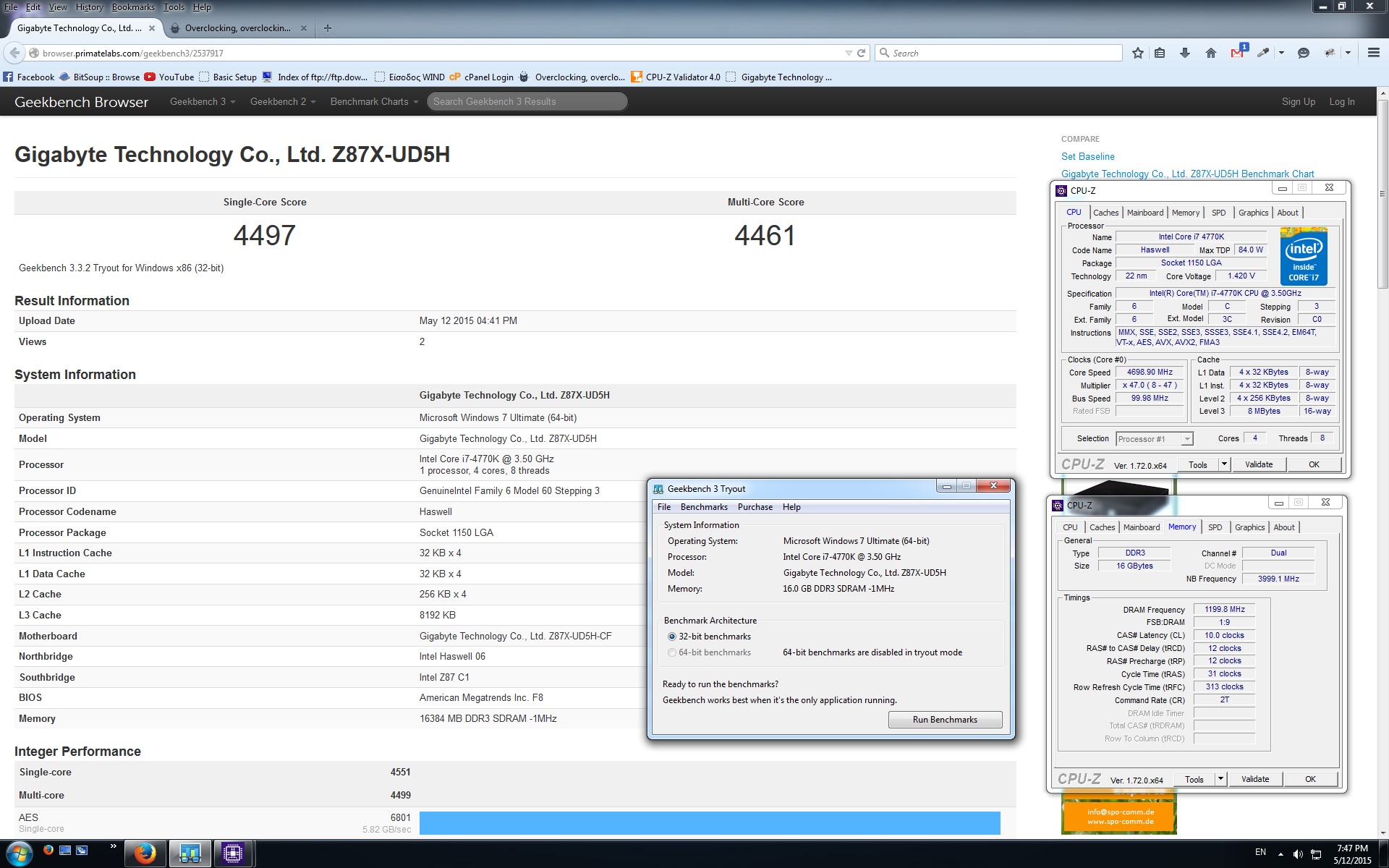
Task: Open the chat smiley icon in toolbar
Action: 1304,53
